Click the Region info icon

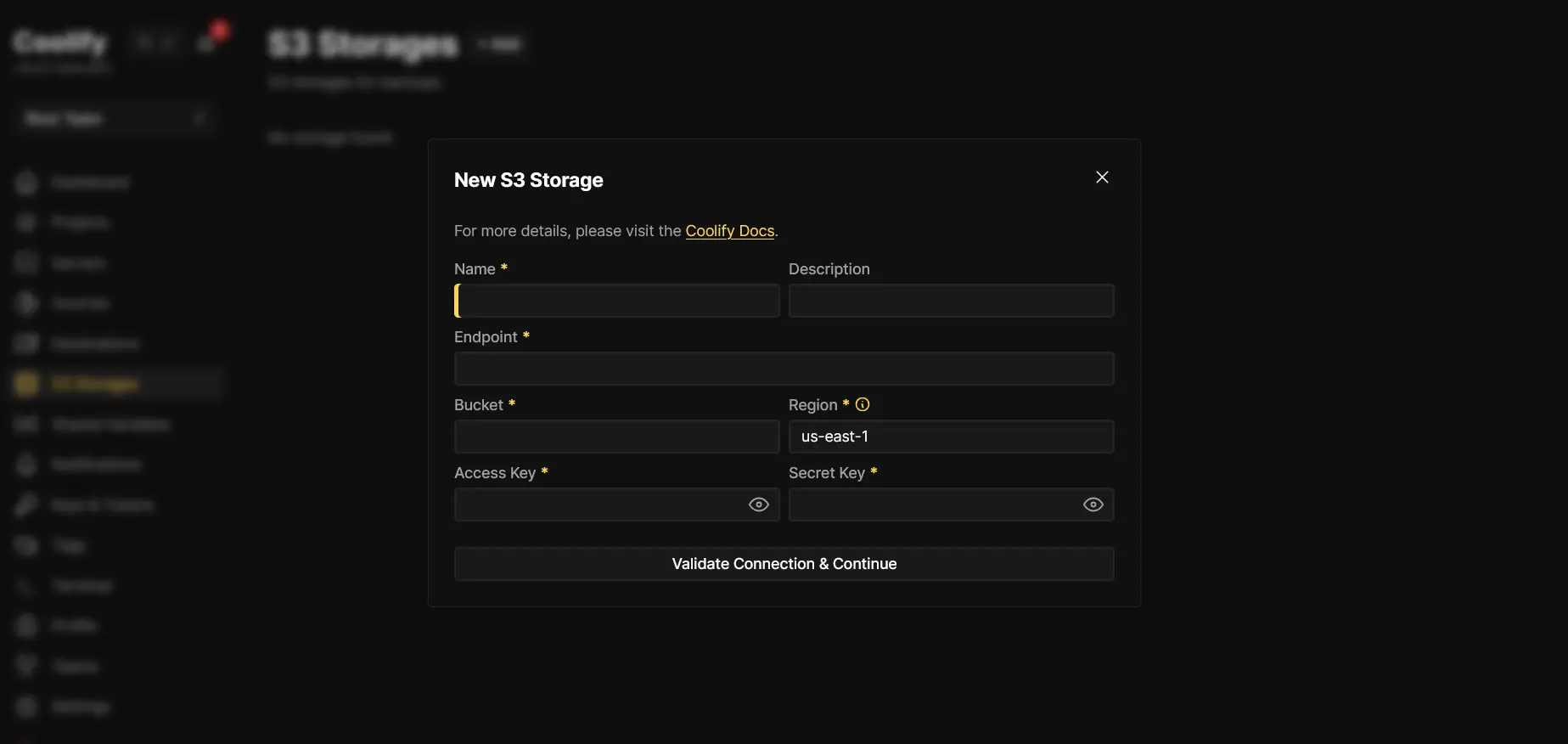[x=863, y=405]
